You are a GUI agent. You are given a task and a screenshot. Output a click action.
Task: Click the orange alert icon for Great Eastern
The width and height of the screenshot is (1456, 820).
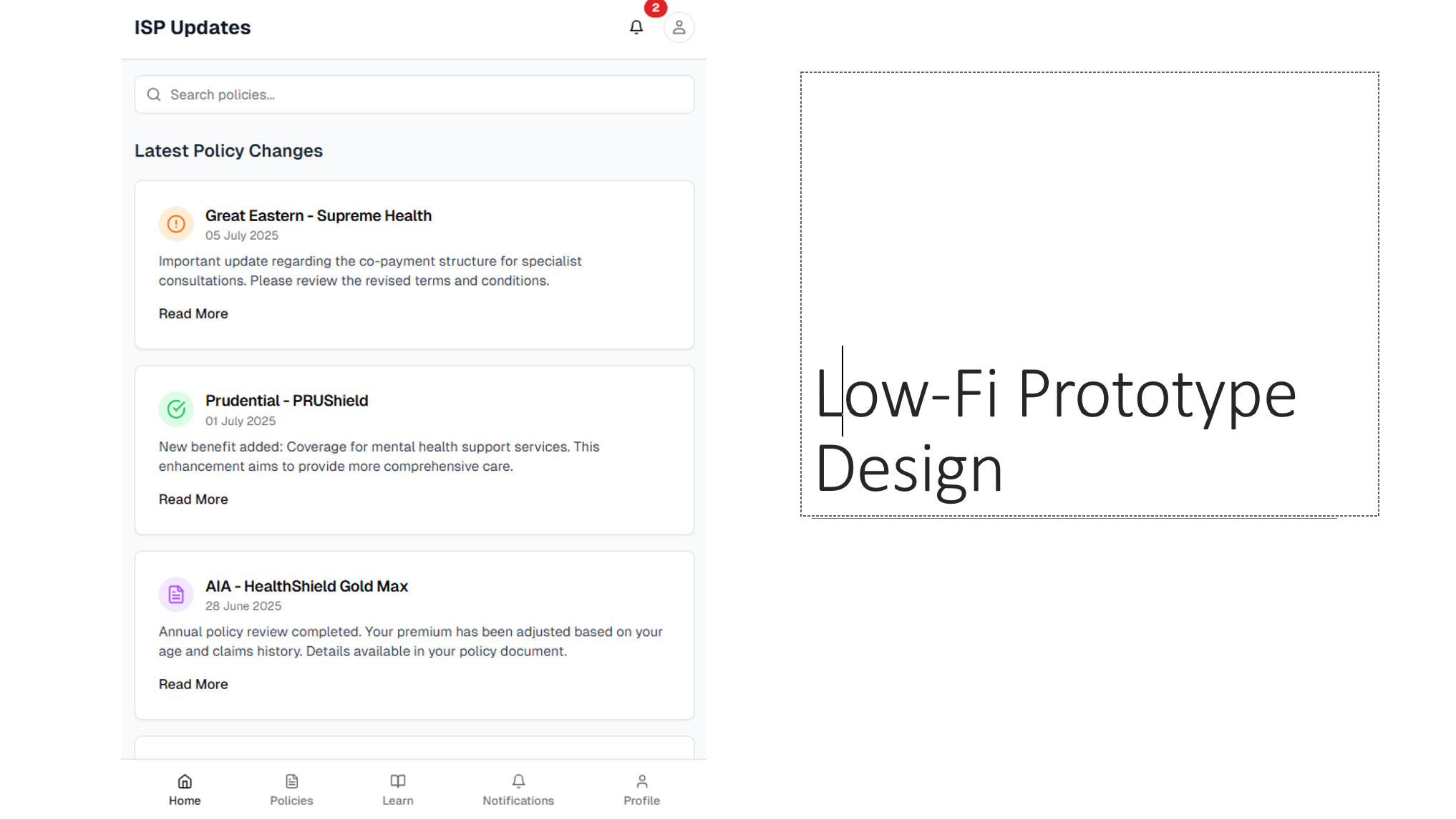(176, 224)
